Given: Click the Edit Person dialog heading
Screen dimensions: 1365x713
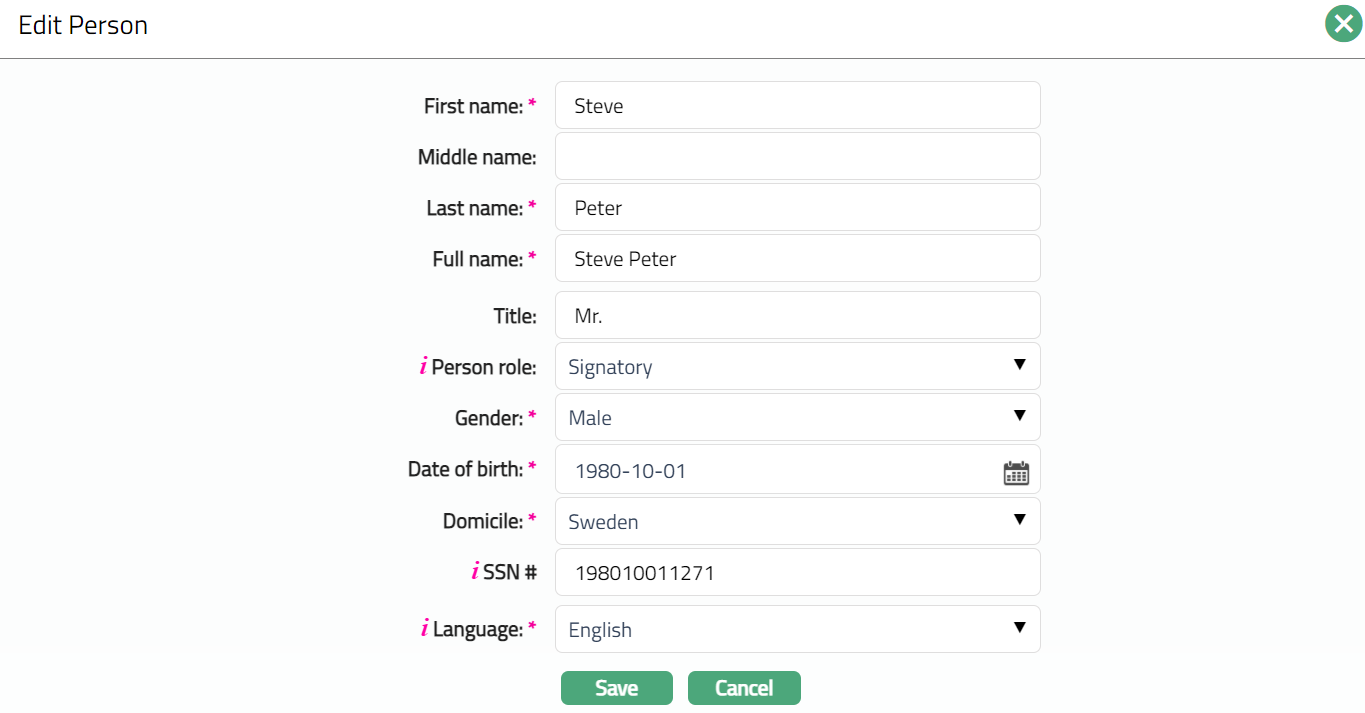Looking at the screenshot, I should tap(83, 25).
